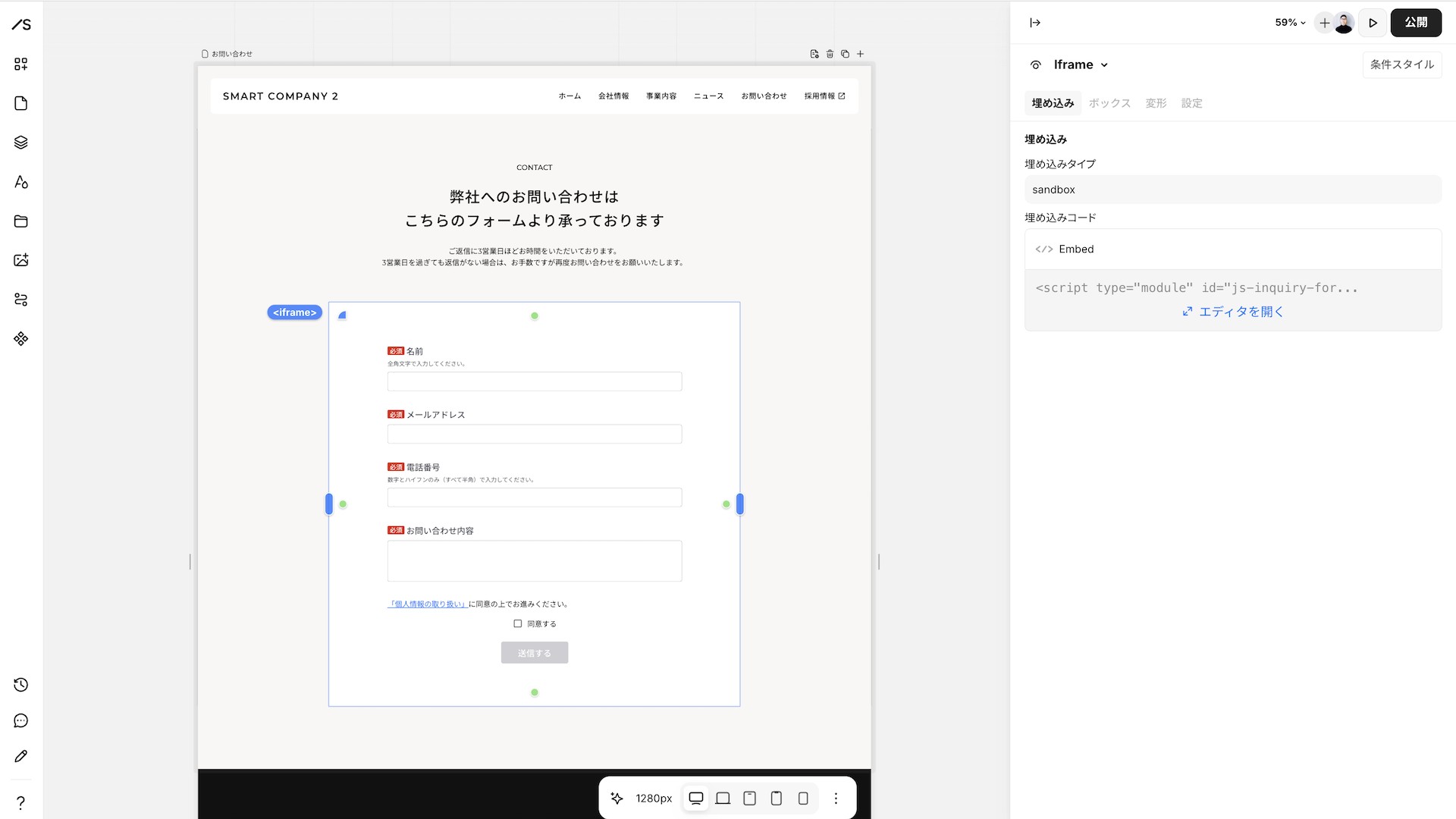1456x819 pixels.
Task: Click the 個人情報の取り扱い link
Action: coord(428,604)
